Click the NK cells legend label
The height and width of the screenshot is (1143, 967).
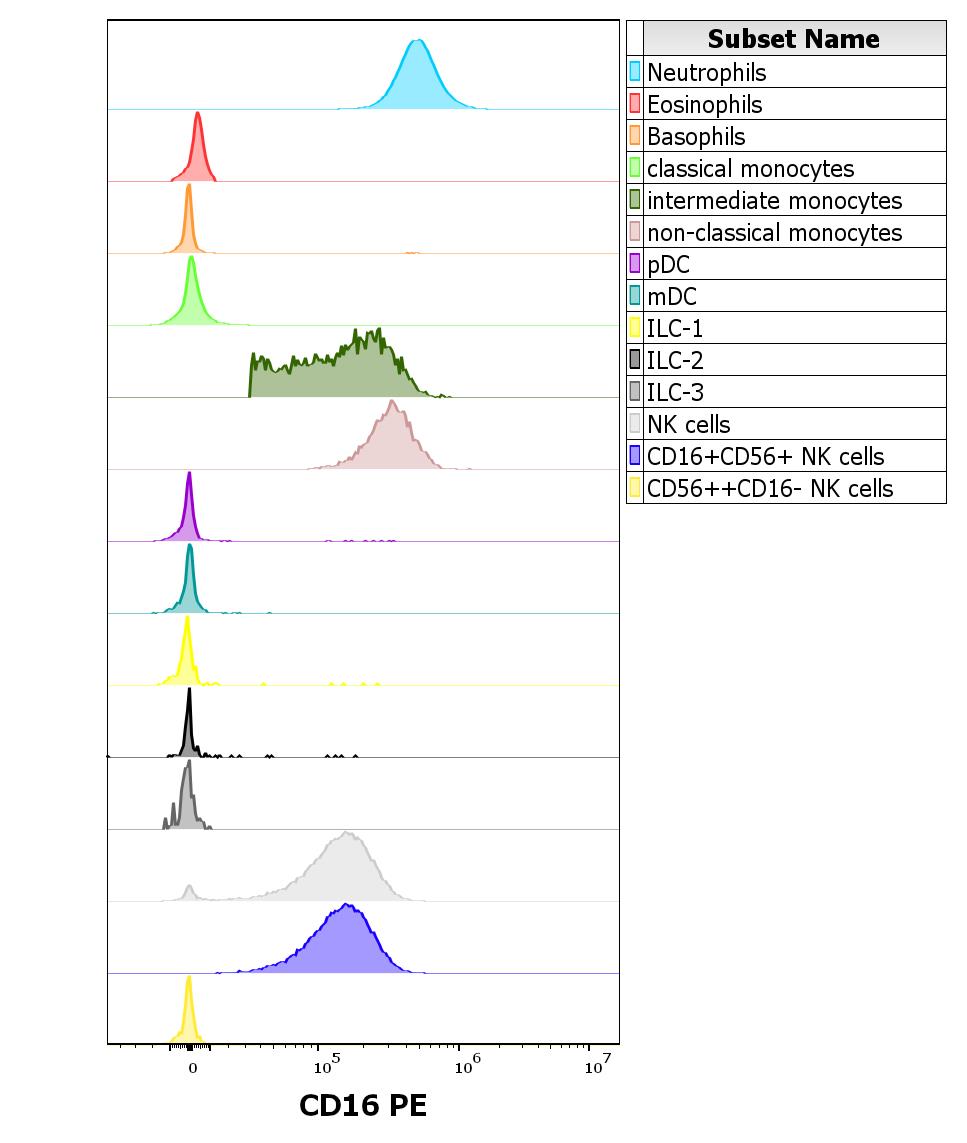coord(690,424)
